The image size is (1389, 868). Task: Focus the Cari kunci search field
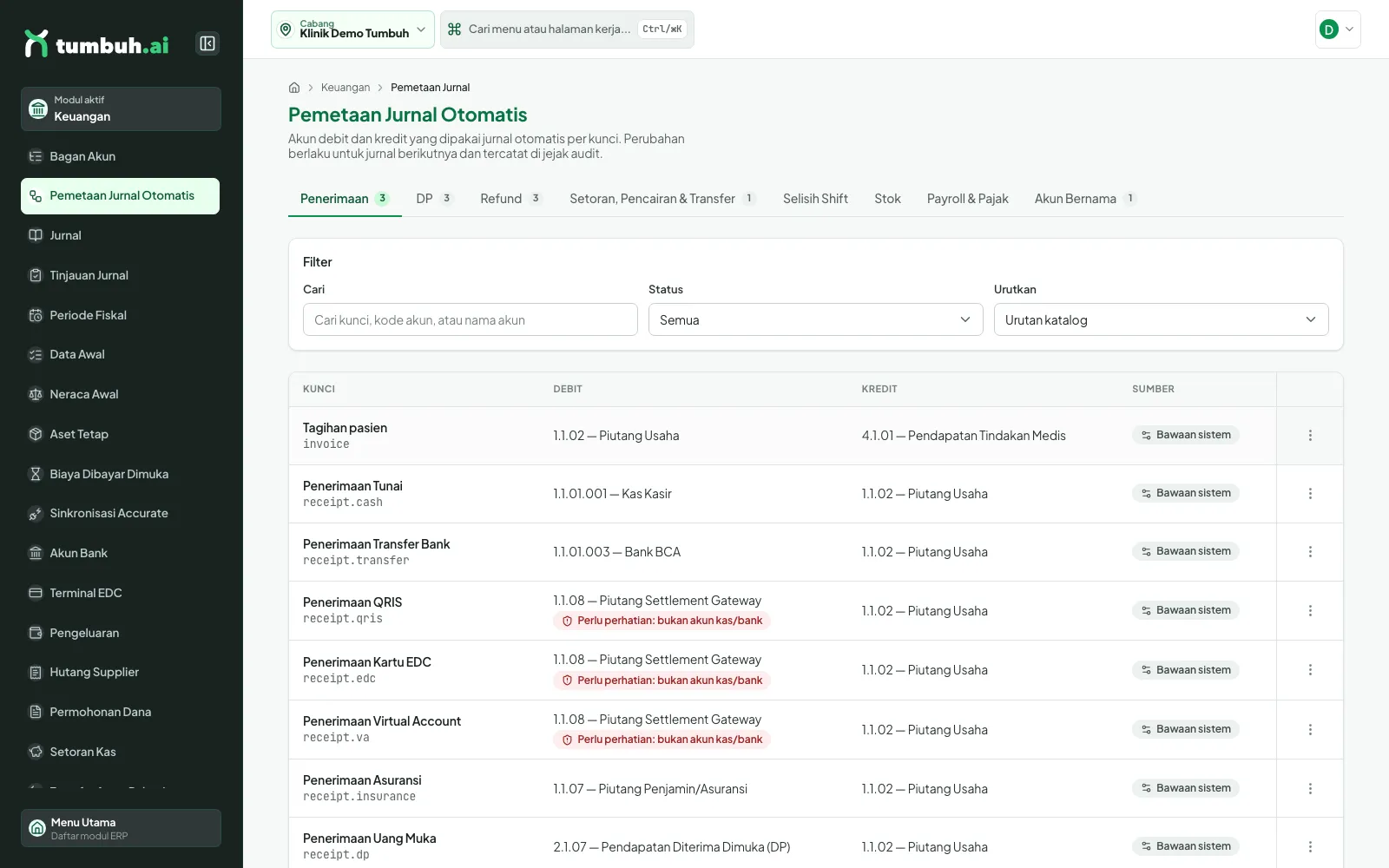(x=471, y=319)
